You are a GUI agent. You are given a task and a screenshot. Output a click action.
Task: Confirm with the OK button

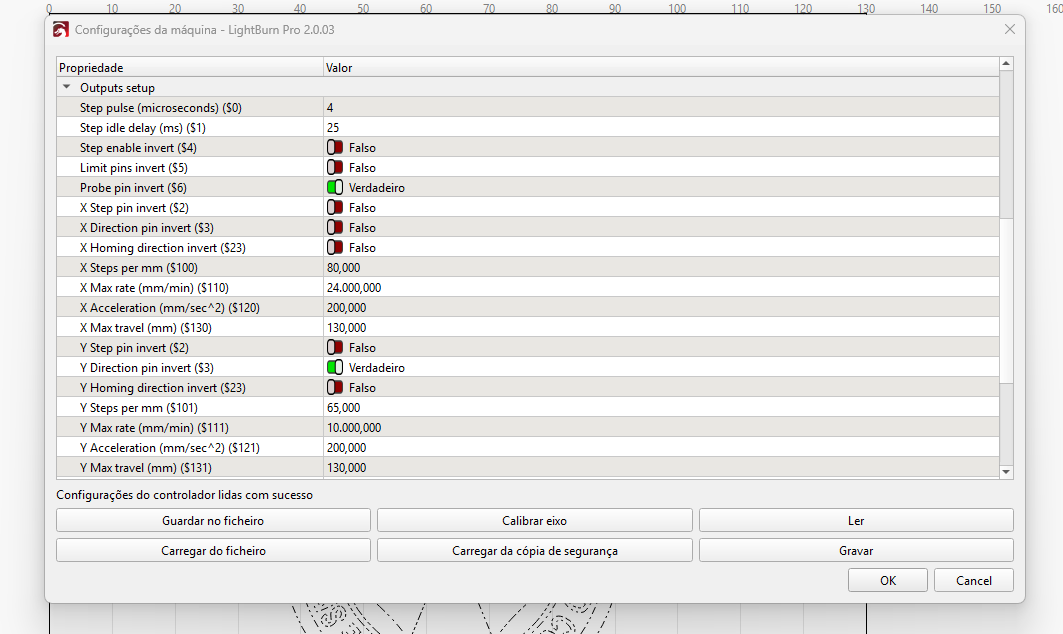click(887, 580)
